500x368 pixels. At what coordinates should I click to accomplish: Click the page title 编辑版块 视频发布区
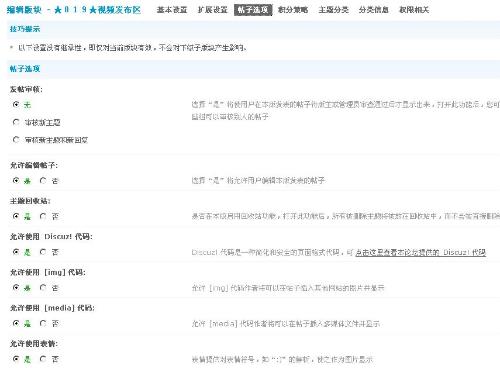(74, 10)
